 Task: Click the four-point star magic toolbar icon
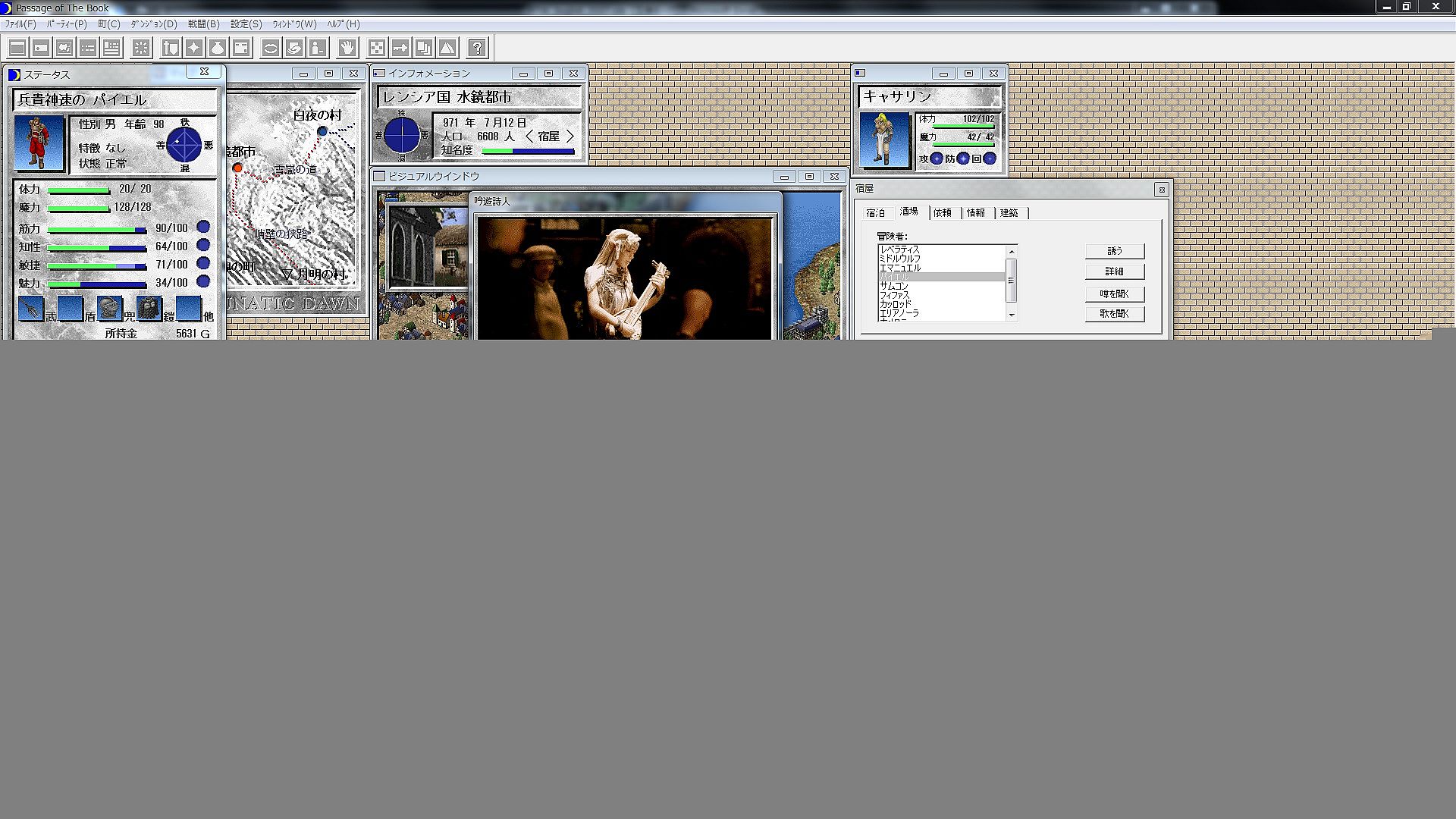pos(194,49)
